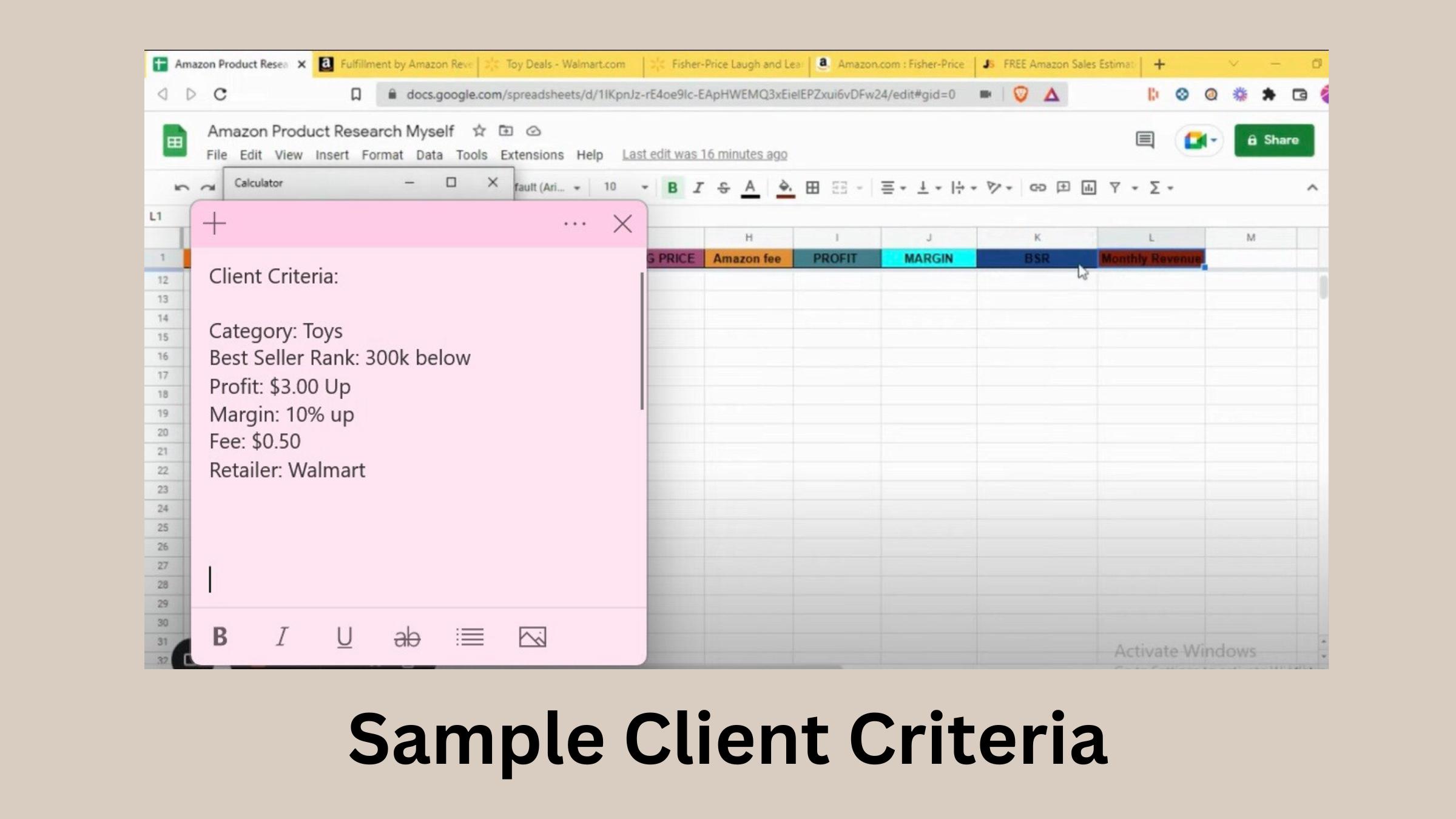Open the vertical align dropdown
The image size is (1456, 819).
[928, 187]
